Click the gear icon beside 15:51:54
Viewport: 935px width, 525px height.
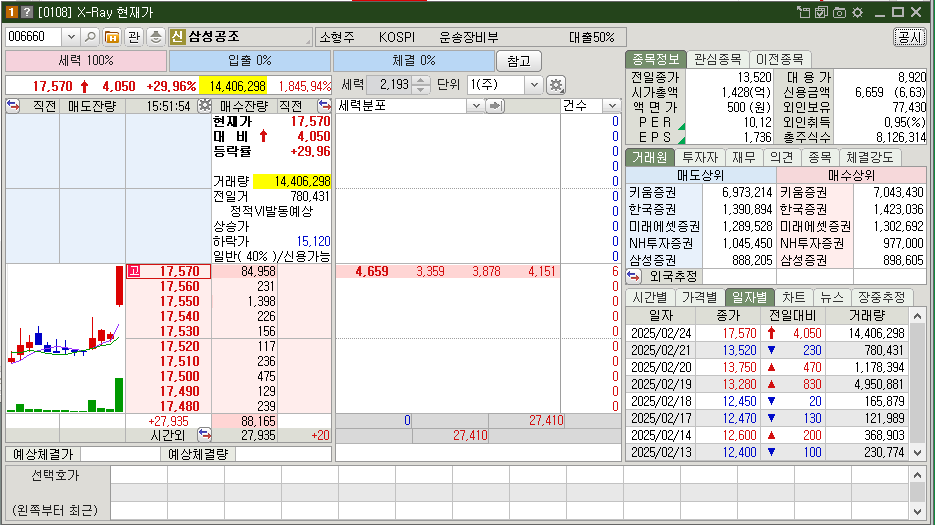205,106
